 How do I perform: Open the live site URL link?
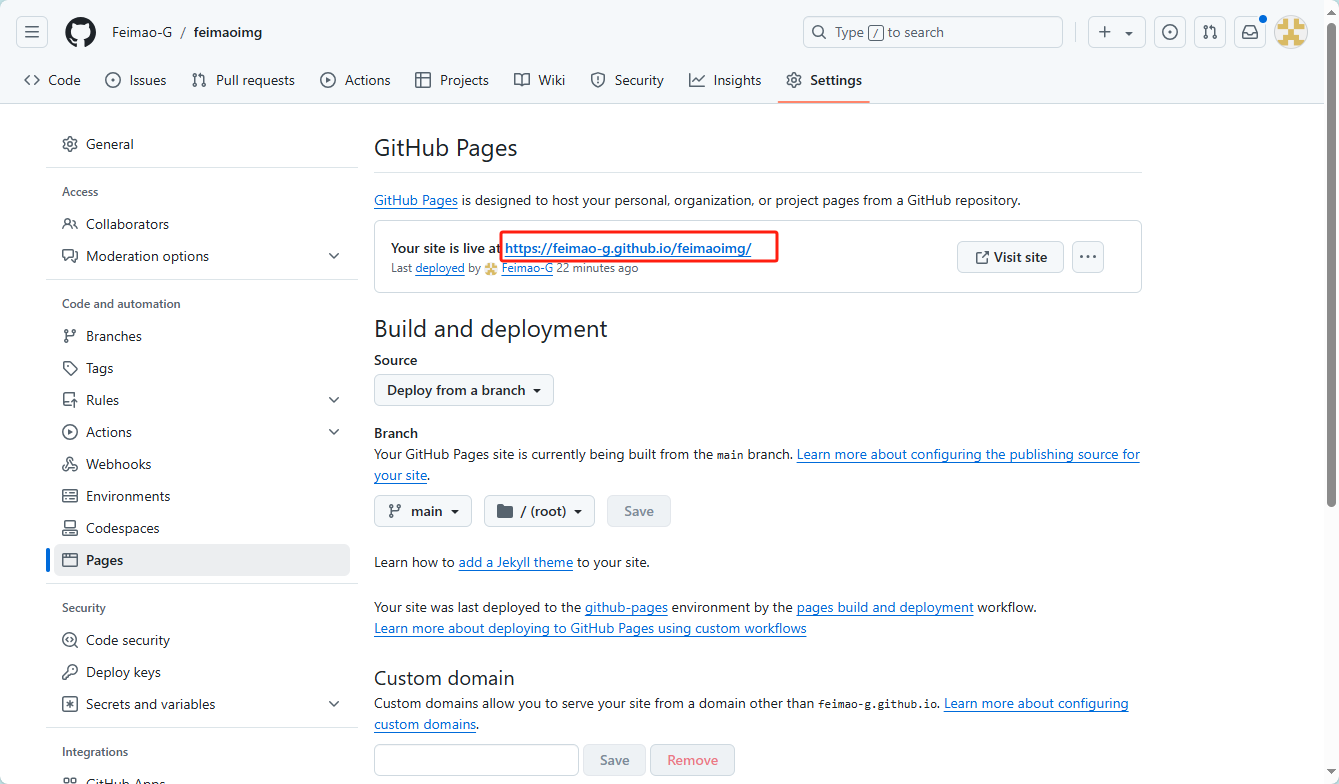click(628, 248)
